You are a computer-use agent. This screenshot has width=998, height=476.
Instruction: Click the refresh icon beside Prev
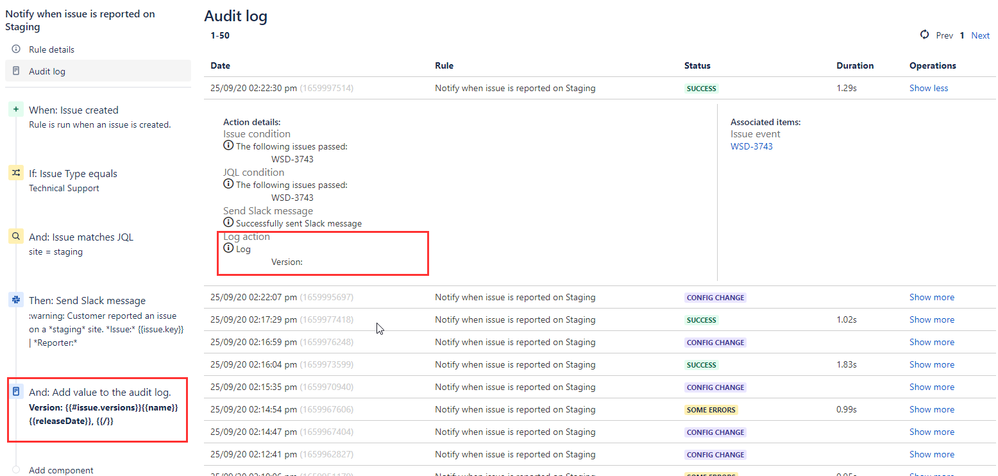(925, 35)
